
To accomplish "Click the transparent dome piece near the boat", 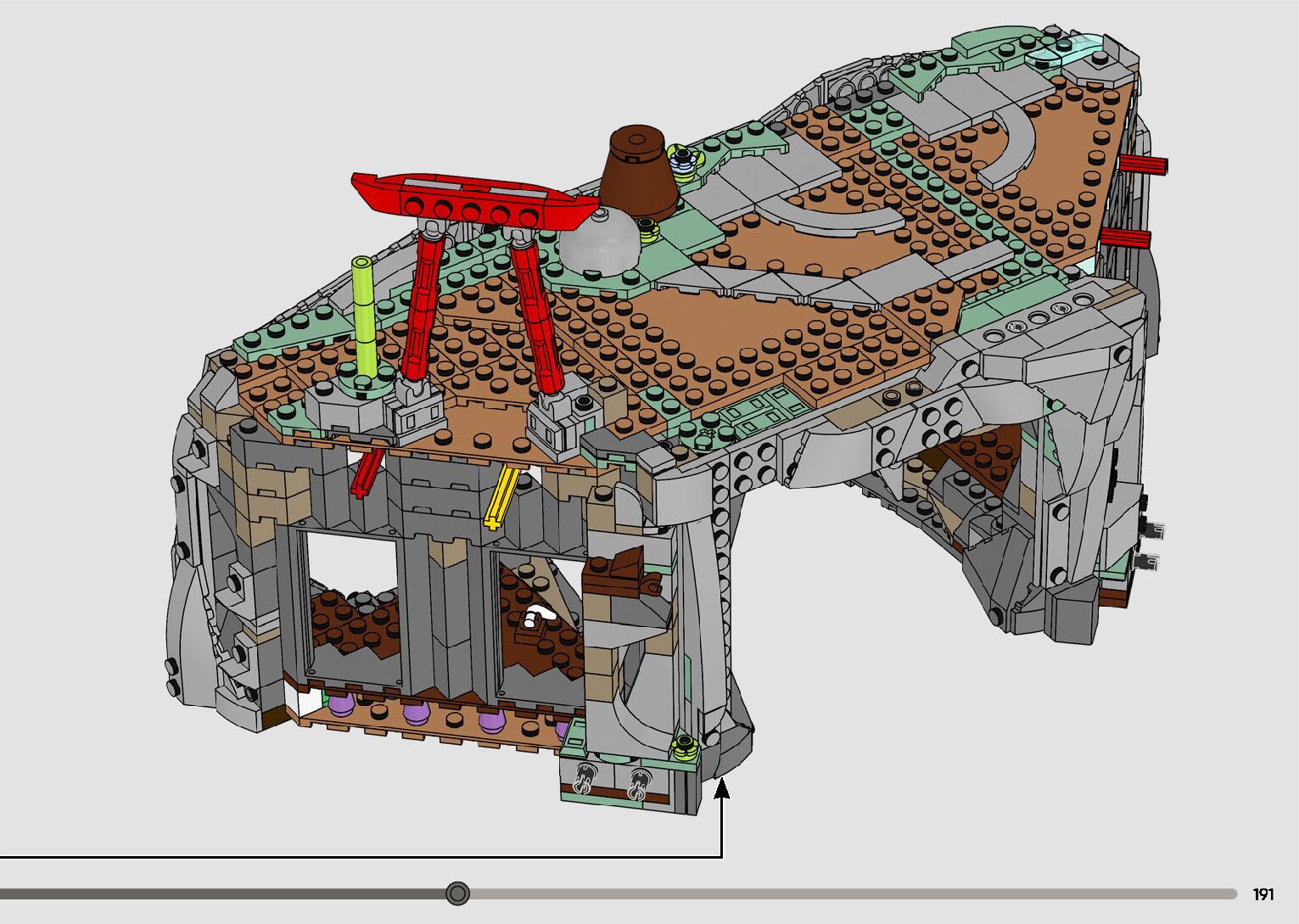I will [x=599, y=240].
